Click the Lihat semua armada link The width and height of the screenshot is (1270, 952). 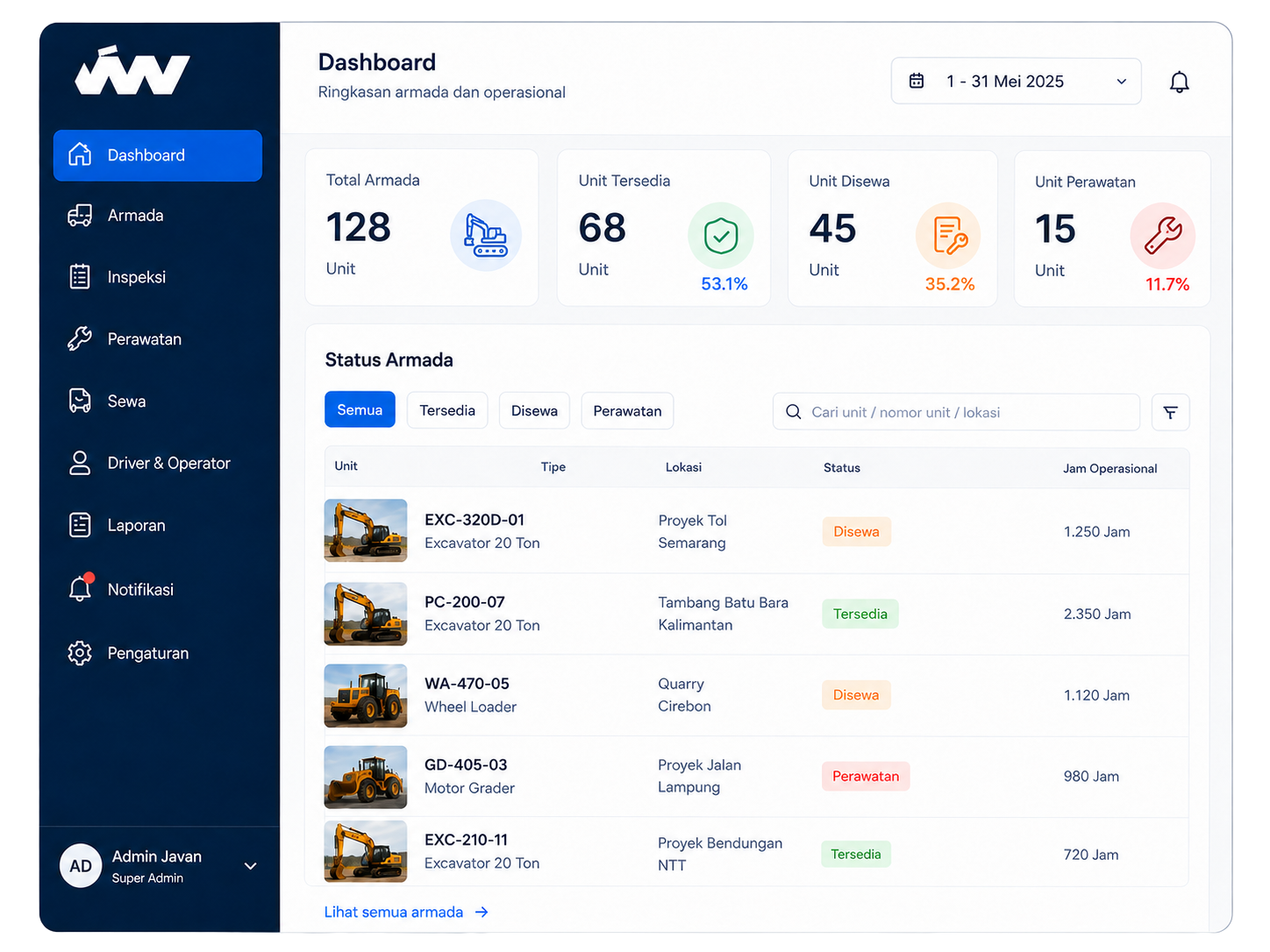(x=394, y=913)
